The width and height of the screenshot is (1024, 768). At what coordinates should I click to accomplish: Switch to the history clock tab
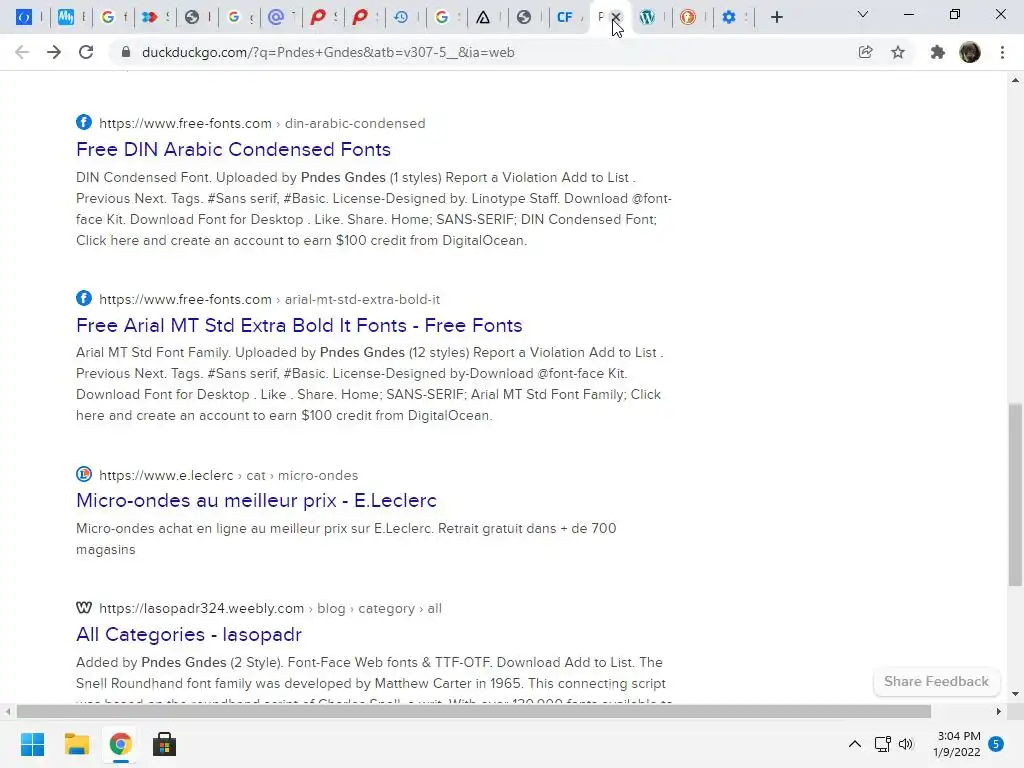[x=401, y=17]
